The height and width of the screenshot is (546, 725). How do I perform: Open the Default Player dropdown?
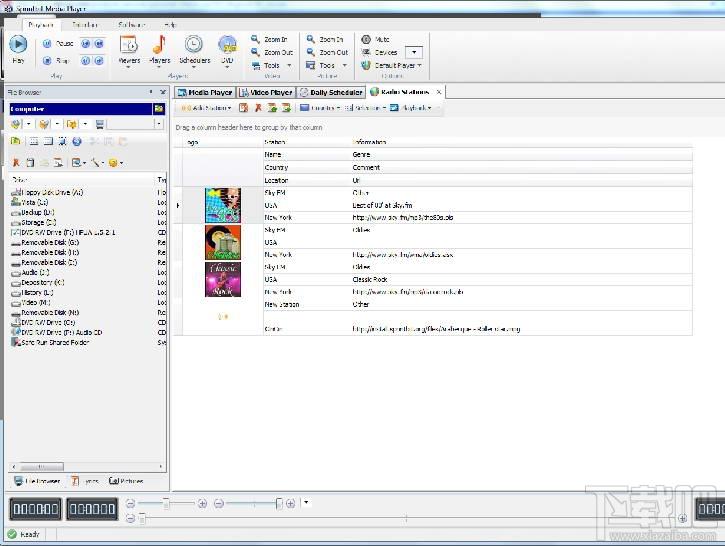click(392, 66)
